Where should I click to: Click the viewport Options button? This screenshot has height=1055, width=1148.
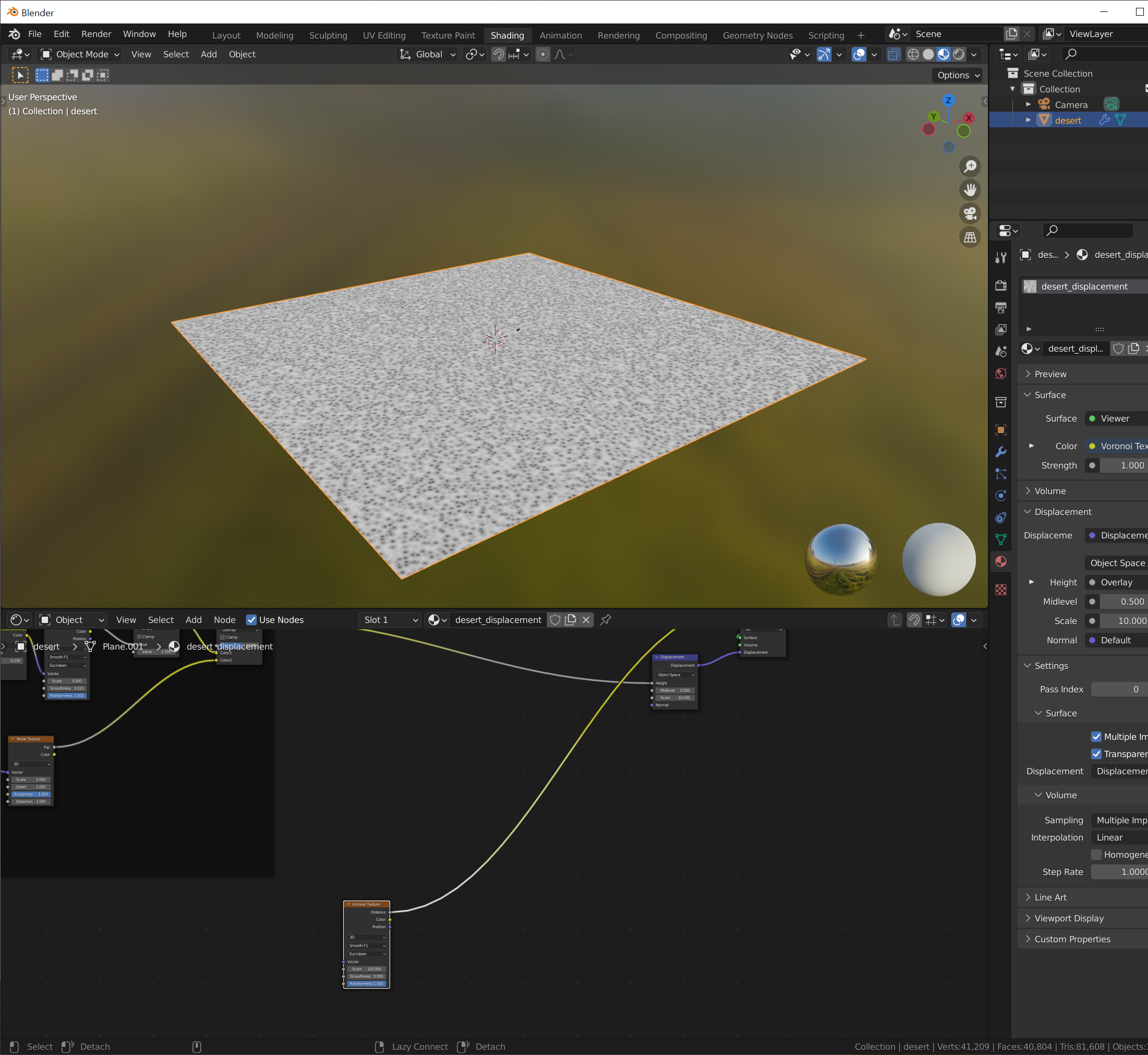click(x=958, y=75)
